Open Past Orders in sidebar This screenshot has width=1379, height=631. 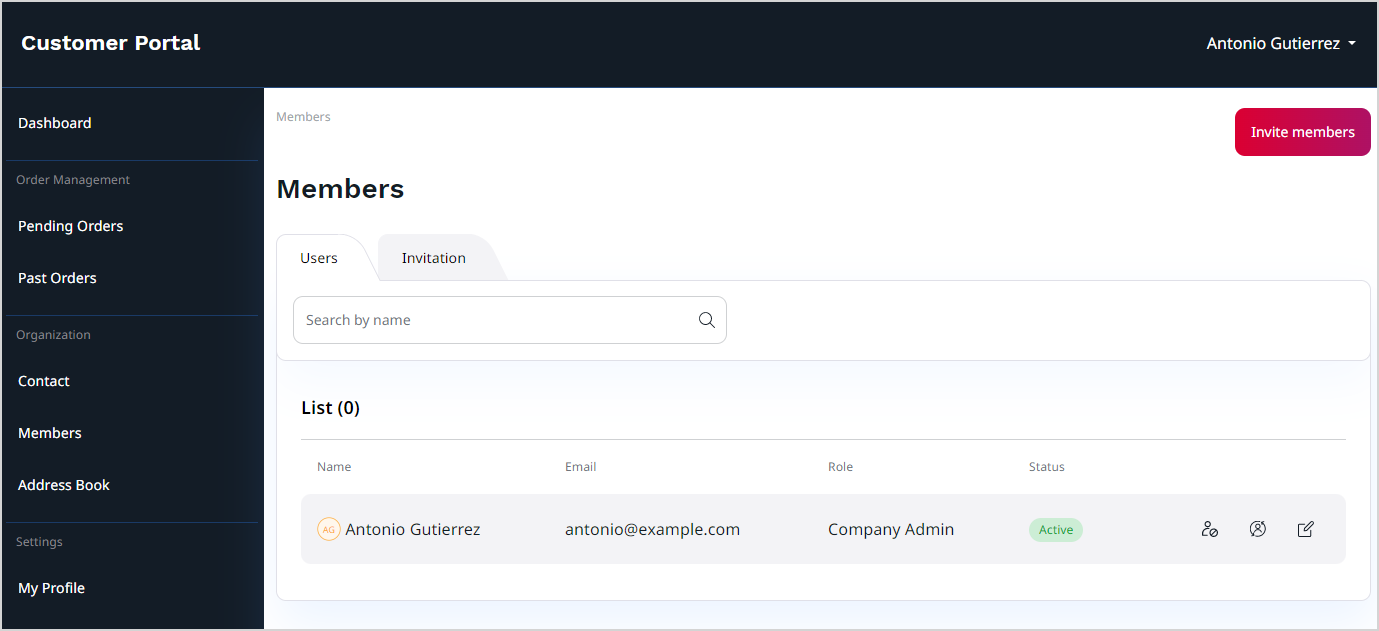(x=58, y=278)
